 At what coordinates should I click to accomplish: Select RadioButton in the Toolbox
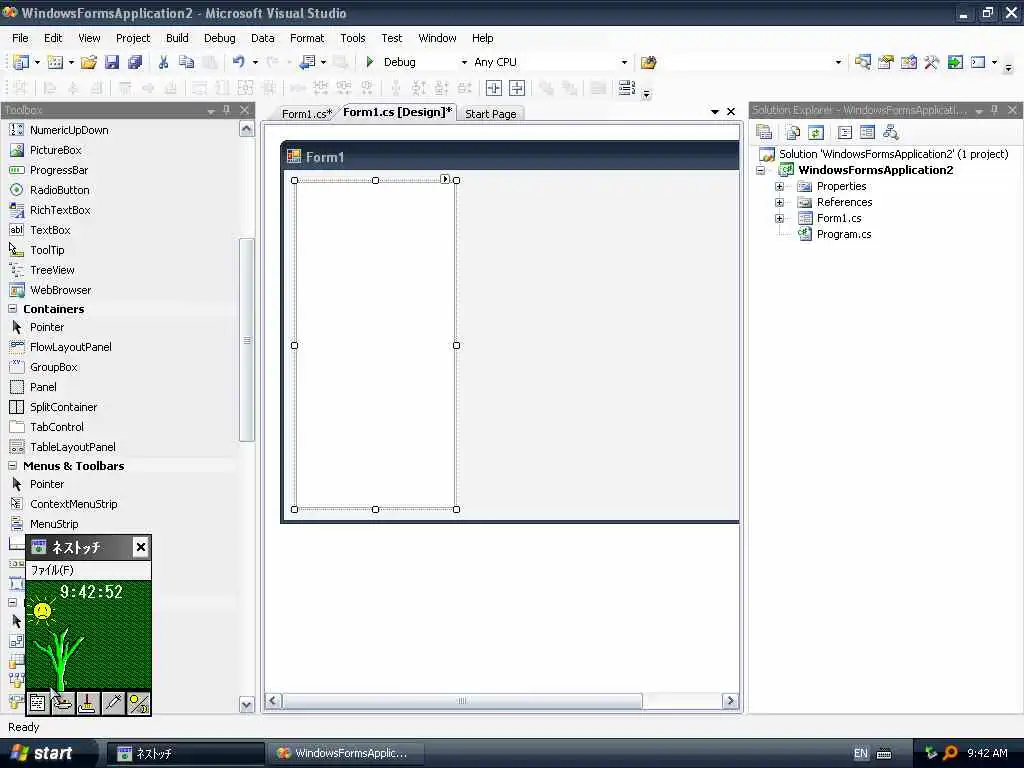click(59, 190)
